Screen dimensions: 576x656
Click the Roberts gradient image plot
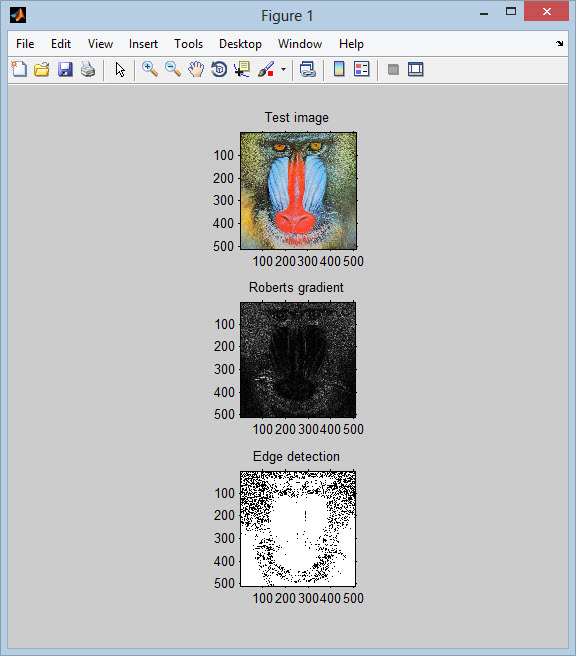[x=298, y=360]
